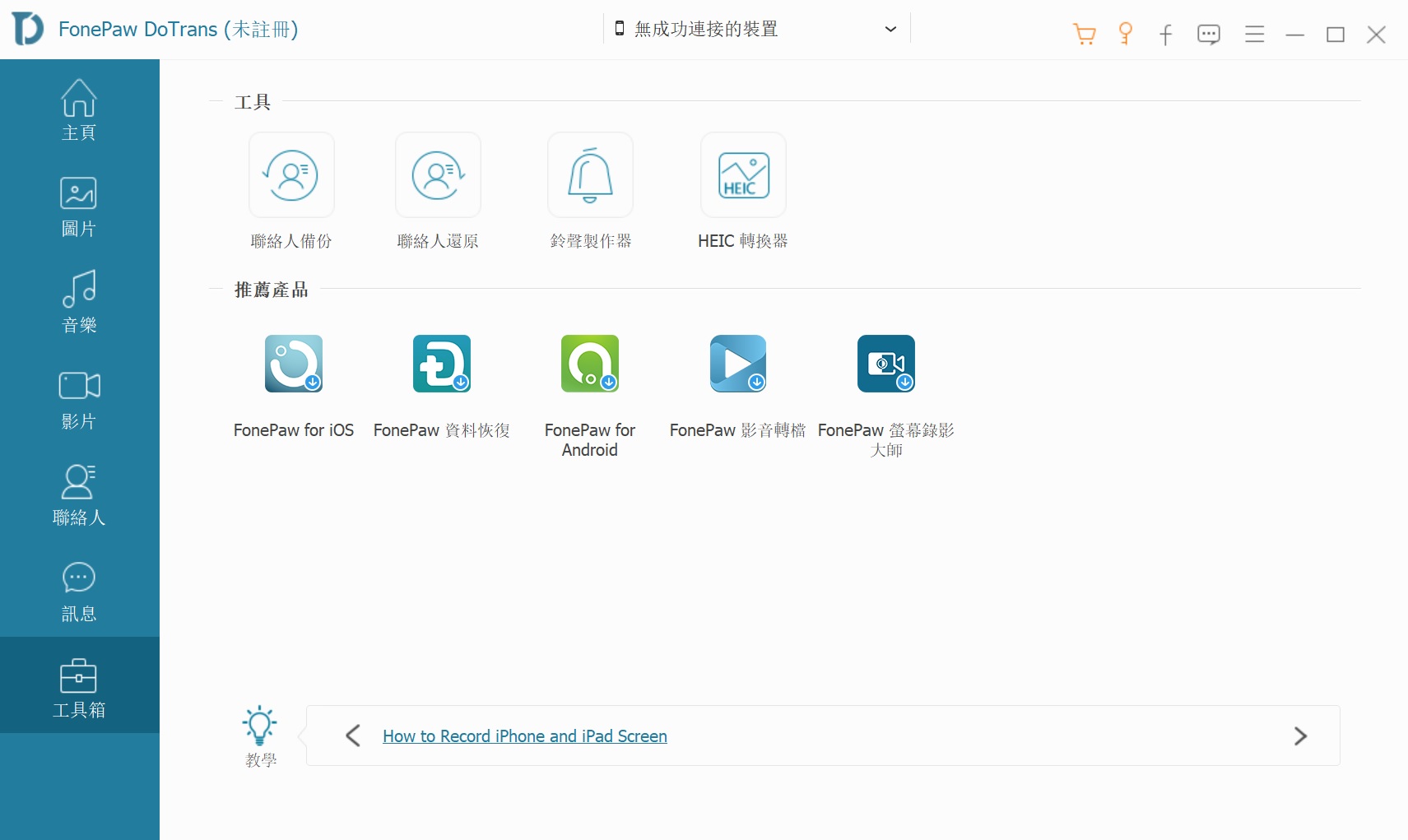This screenshot has height=840, width=1408.
Task: Open the feedback chat bubble icon
Action: [x=1209, y=35]
